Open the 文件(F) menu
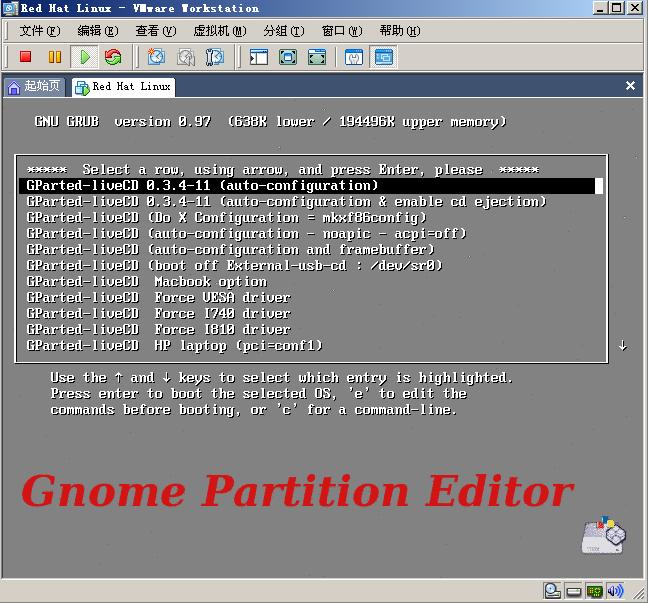648x603 pixels. 40,31
